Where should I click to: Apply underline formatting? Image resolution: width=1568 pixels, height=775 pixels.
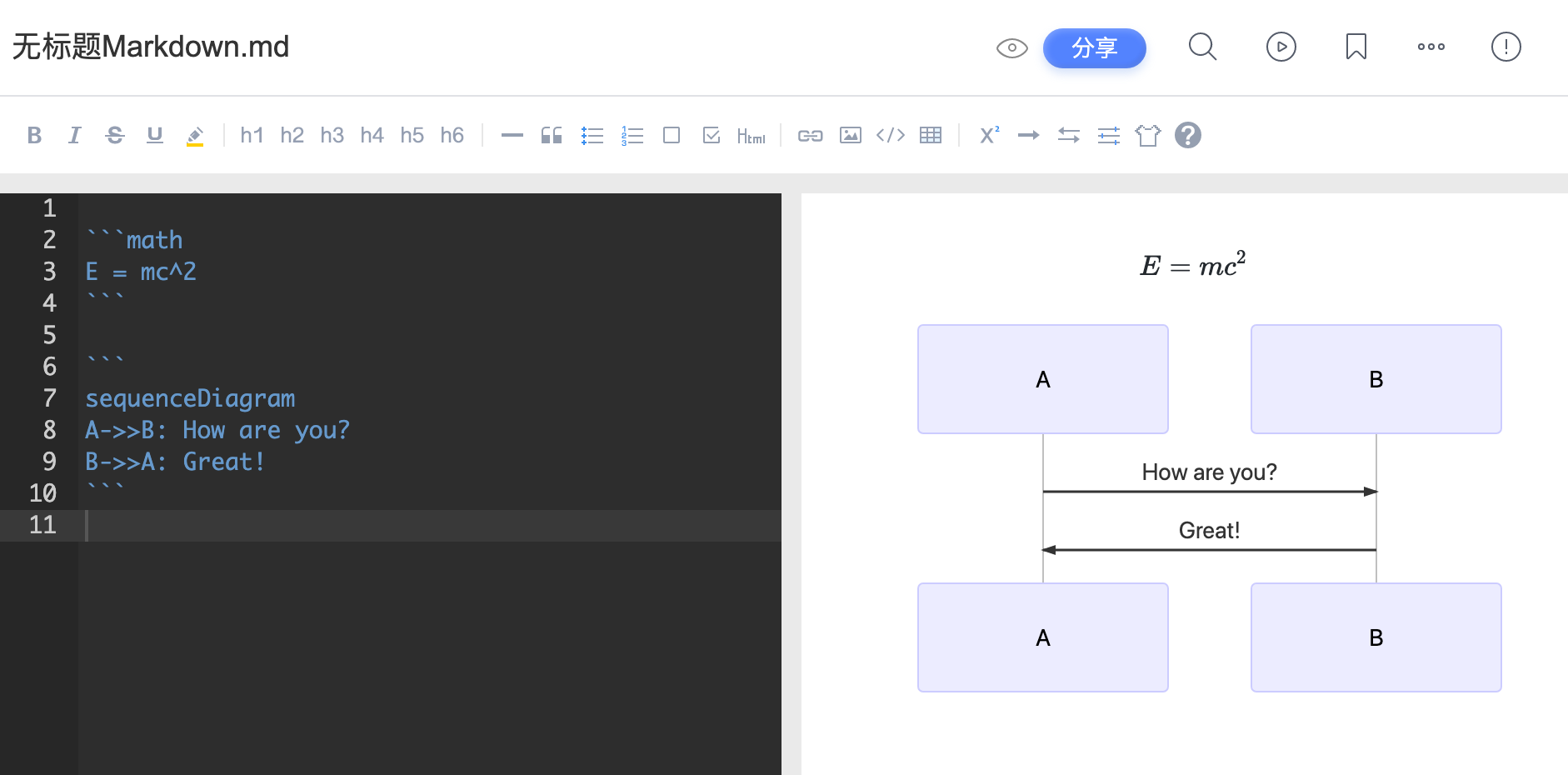[x=155, y=135]
